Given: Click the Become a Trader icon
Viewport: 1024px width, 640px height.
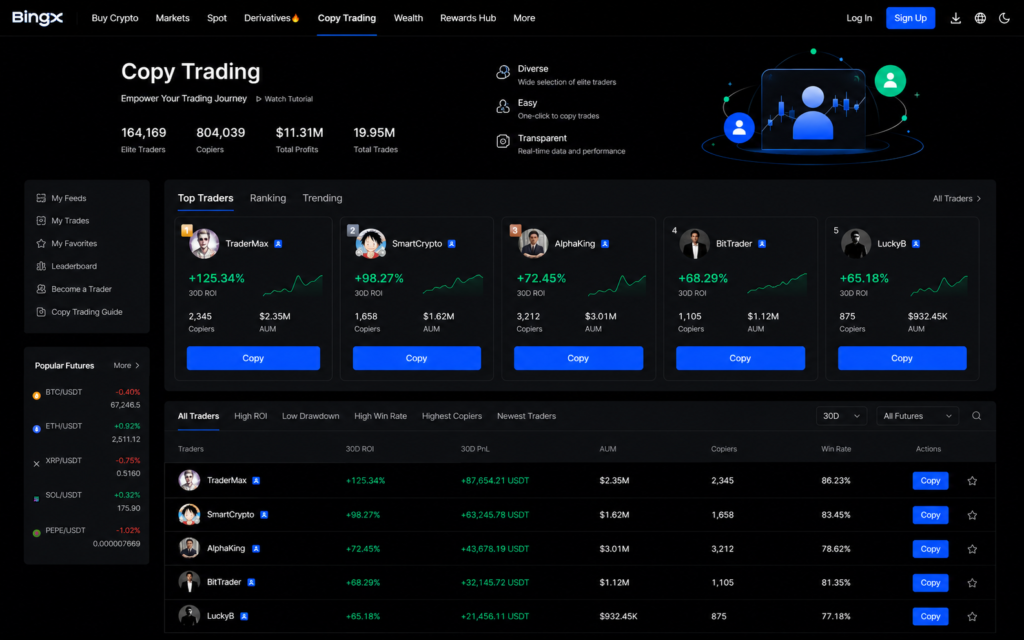Looking at the screenshot, I should point(41,289).
